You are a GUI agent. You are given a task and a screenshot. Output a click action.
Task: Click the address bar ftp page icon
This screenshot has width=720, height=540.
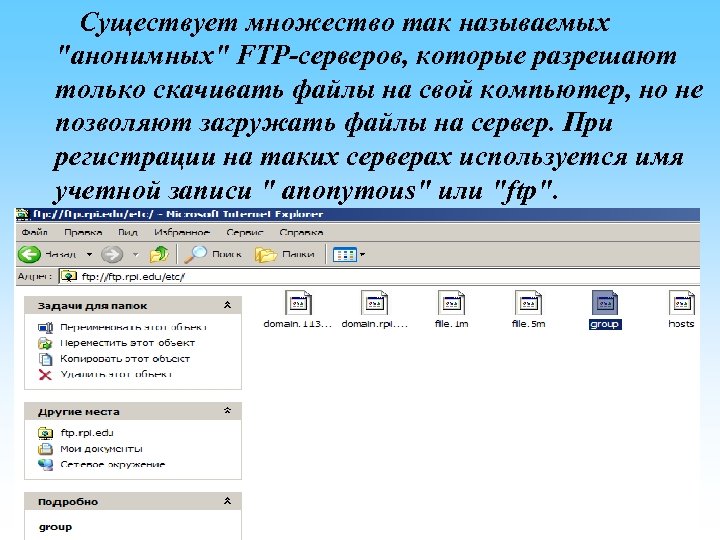pos(69,276)
